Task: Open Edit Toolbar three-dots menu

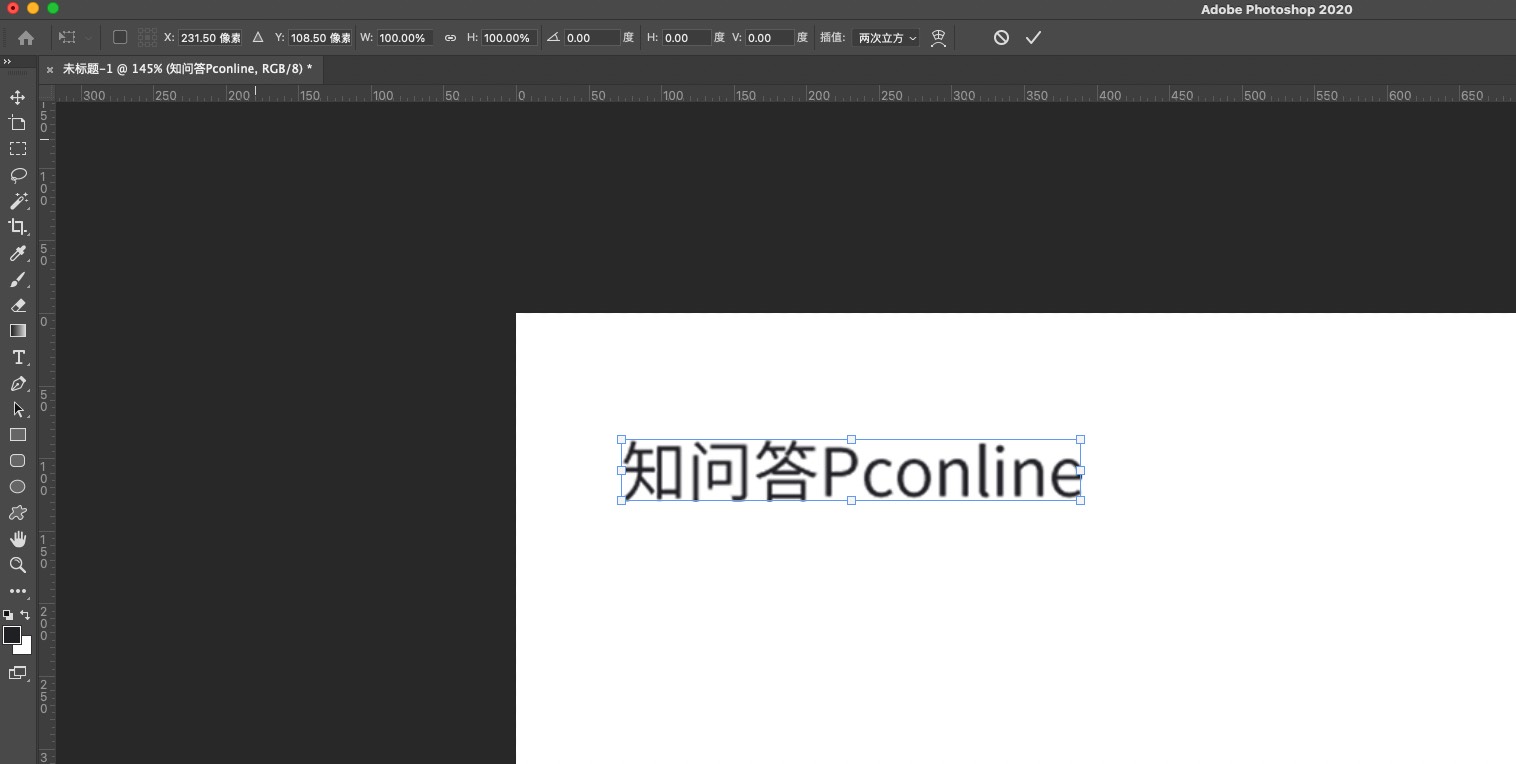Action: click(17, 591)
